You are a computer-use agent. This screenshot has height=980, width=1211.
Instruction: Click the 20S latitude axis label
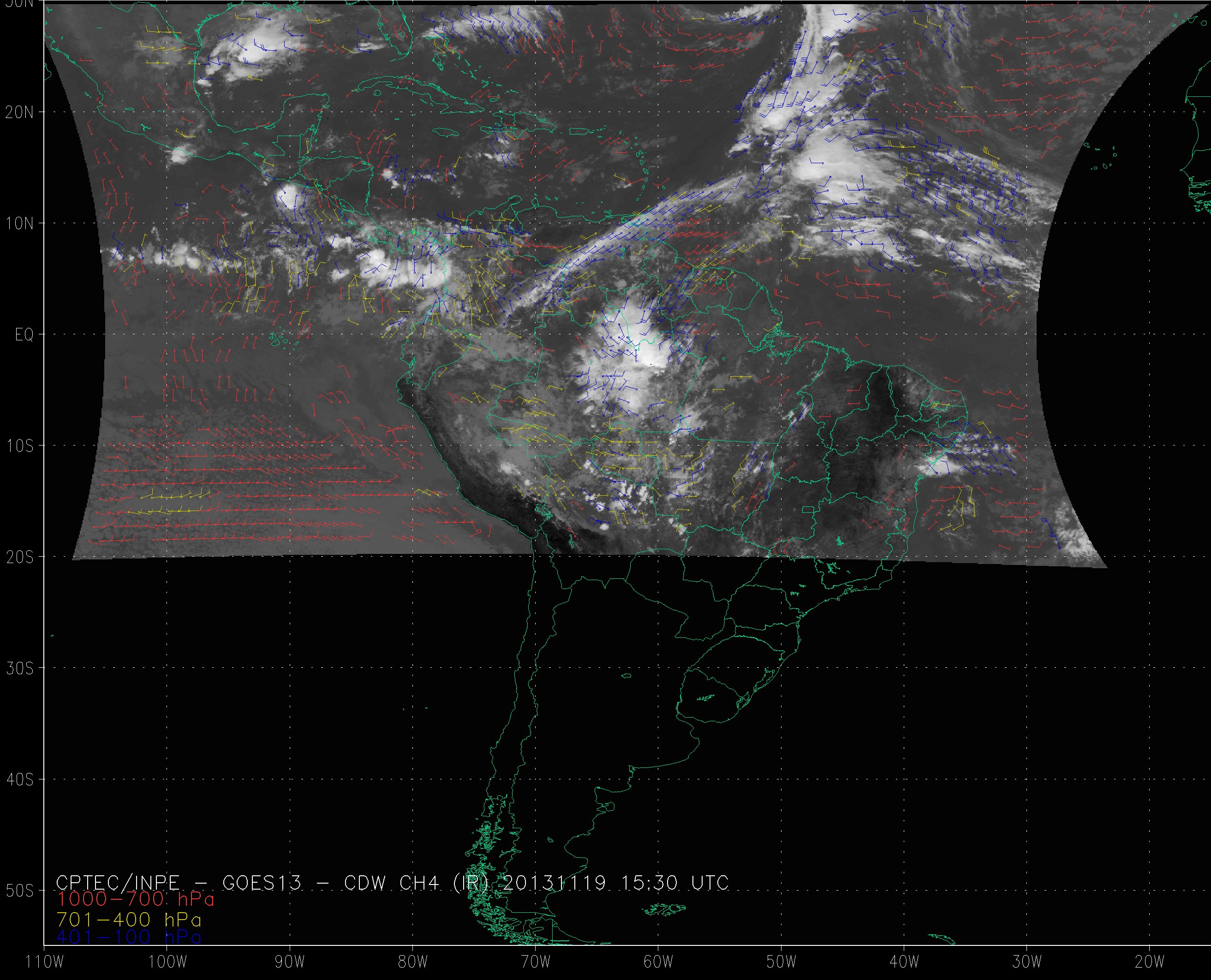(19, 557)
